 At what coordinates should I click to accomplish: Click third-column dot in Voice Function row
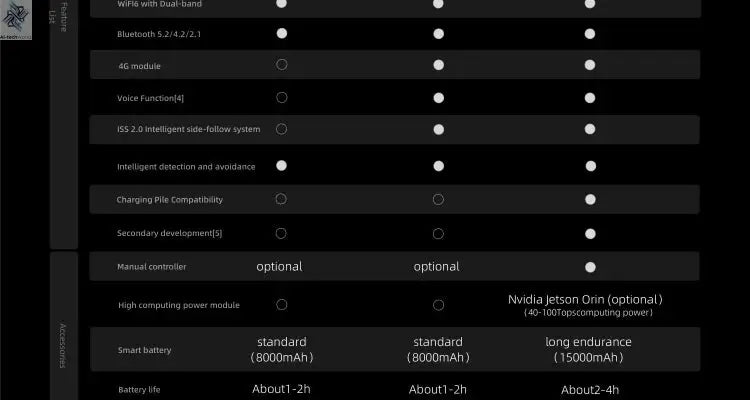[x=590, y=98]
